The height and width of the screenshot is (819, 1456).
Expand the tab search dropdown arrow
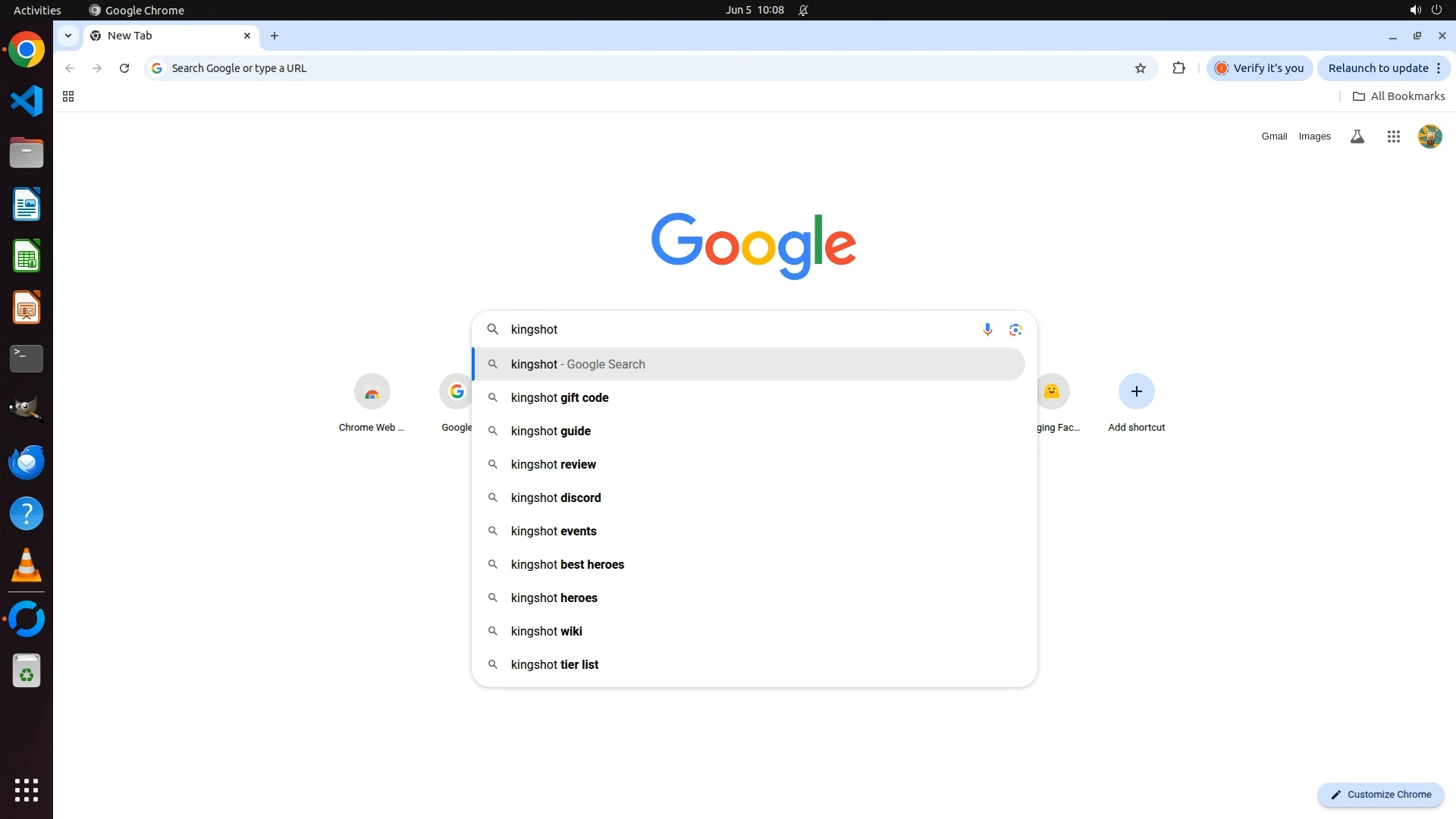point(68,36)
